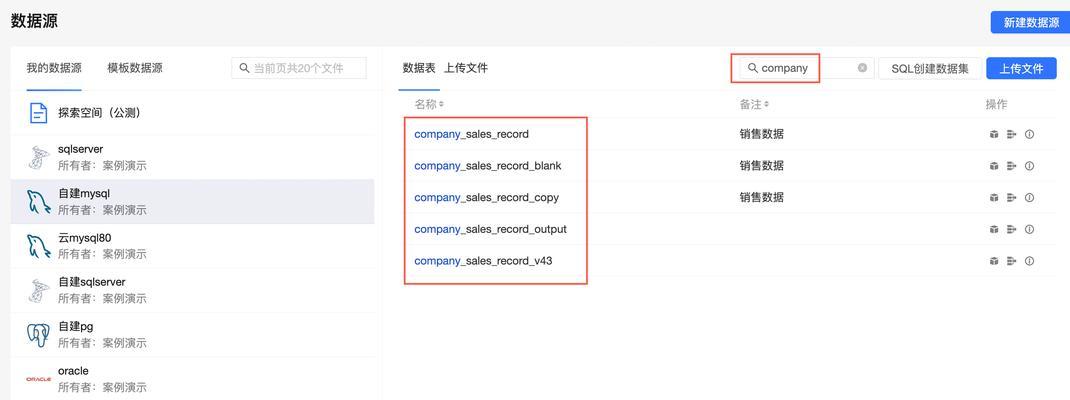Open the company_sales_record_blank table link
Screen dimensions: 1070x400
coord(488,166)
